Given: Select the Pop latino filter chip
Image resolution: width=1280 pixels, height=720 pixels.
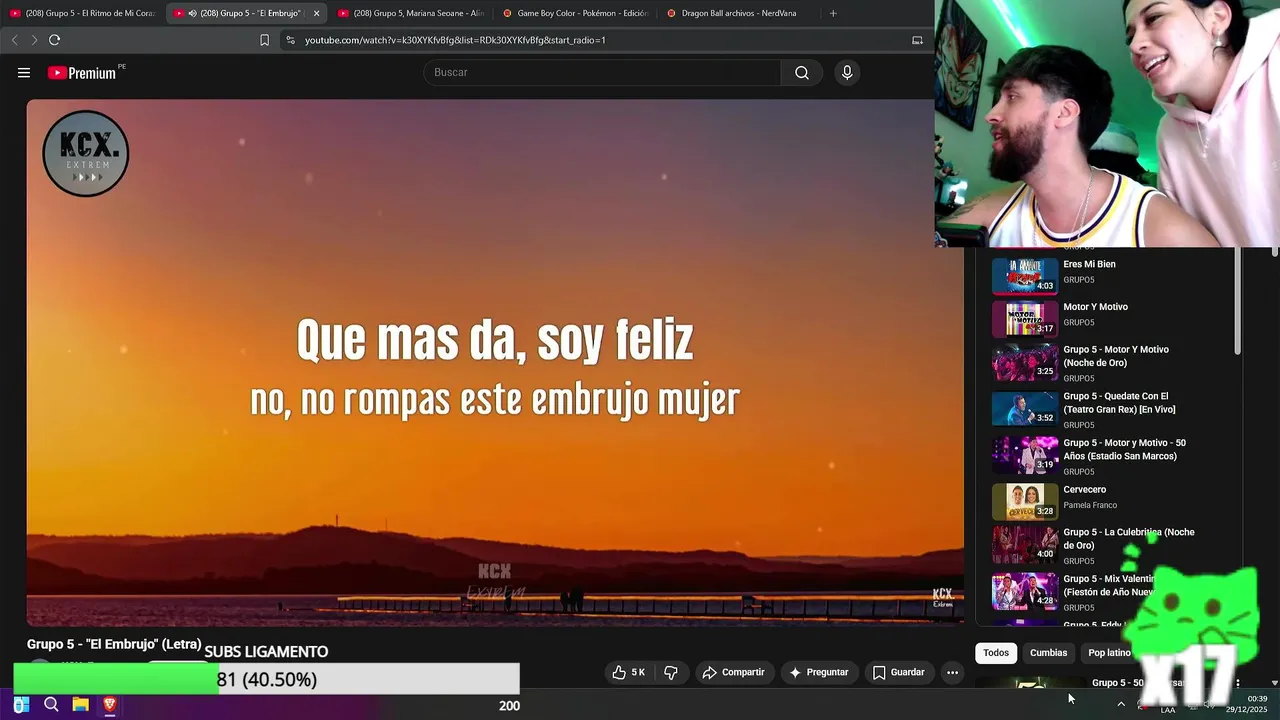Looking at the screenshot, I should tap(1109, 653).
